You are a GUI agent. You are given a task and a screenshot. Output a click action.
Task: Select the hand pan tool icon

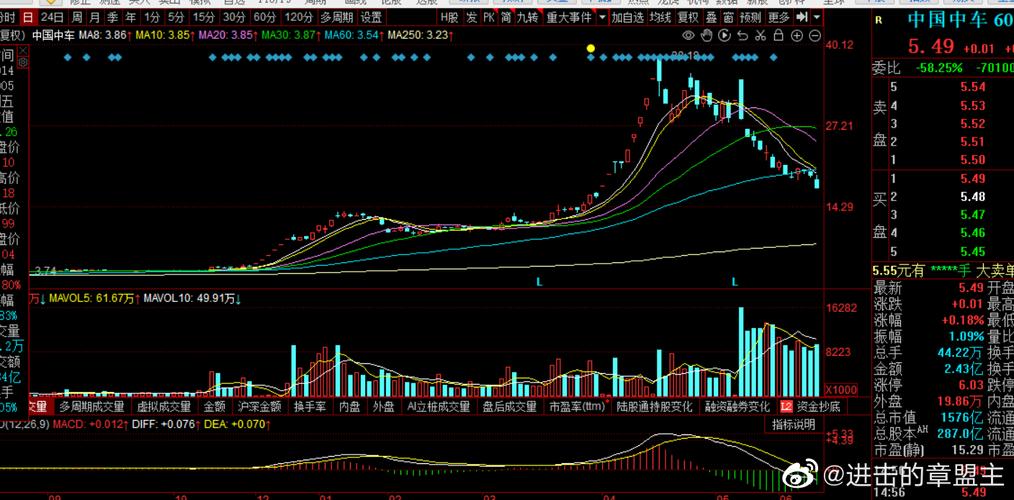coord(707,35)
